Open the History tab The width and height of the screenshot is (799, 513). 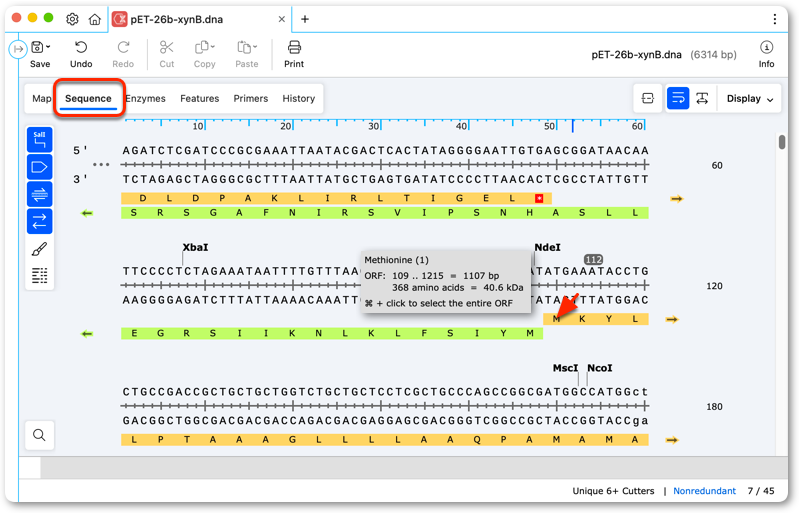(299, 98)
